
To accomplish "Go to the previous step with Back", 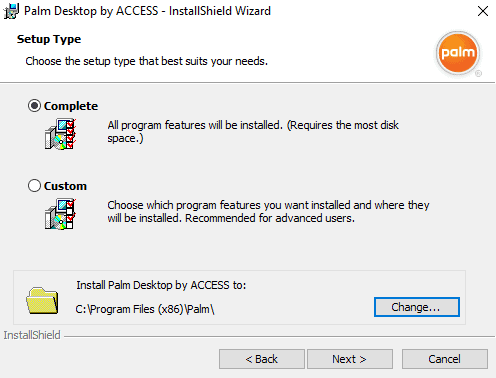I will [262, 359].
